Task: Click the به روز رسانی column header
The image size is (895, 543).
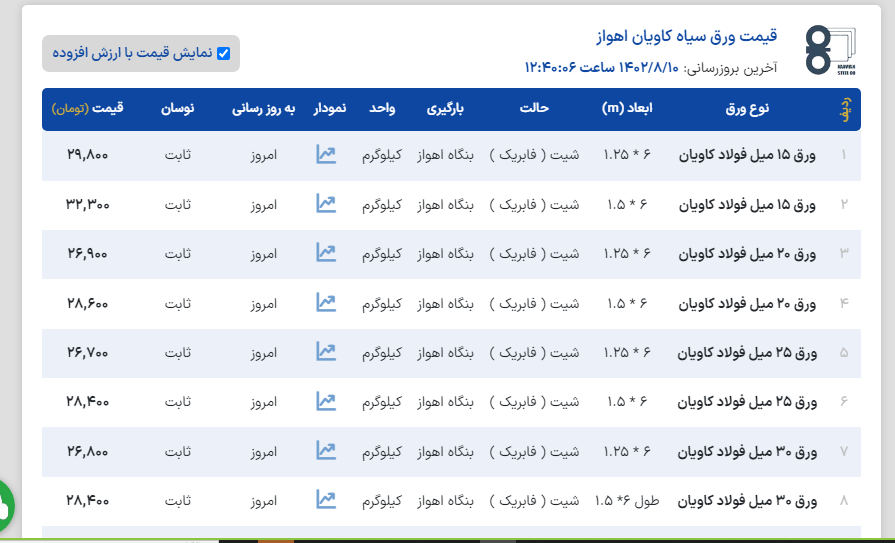Action: pyautogui.click(x=264, y=108)
